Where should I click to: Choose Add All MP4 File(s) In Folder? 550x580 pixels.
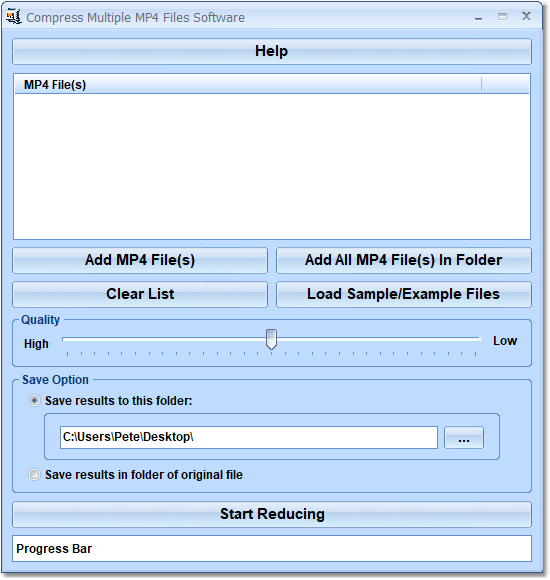click(x=404, y=260)
